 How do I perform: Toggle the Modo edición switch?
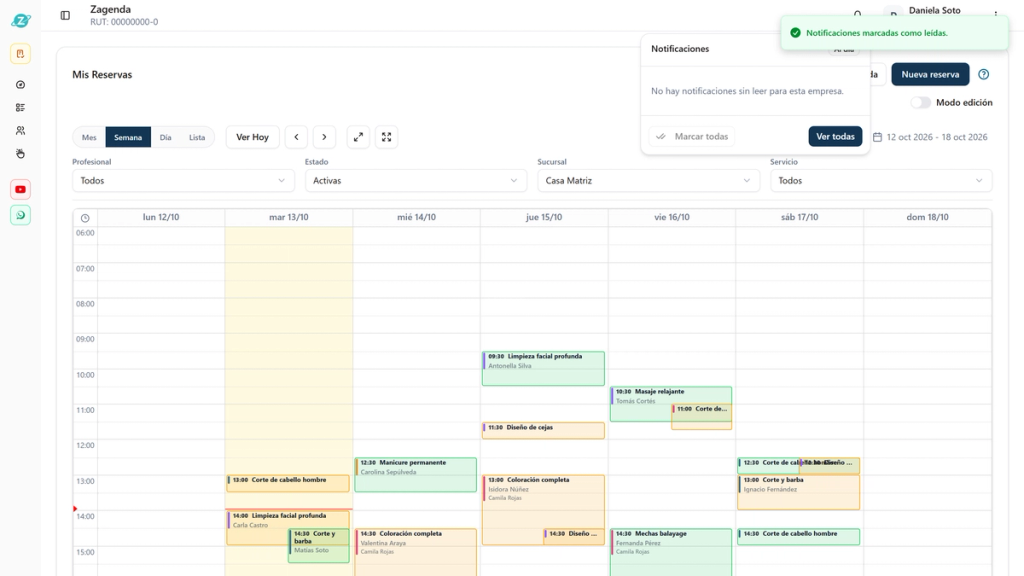click(x=920, y=103)
